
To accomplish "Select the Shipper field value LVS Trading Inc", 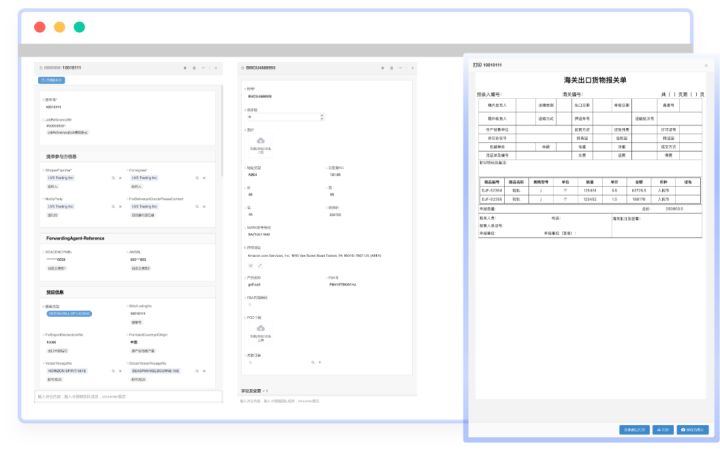I will coord(60,178).
